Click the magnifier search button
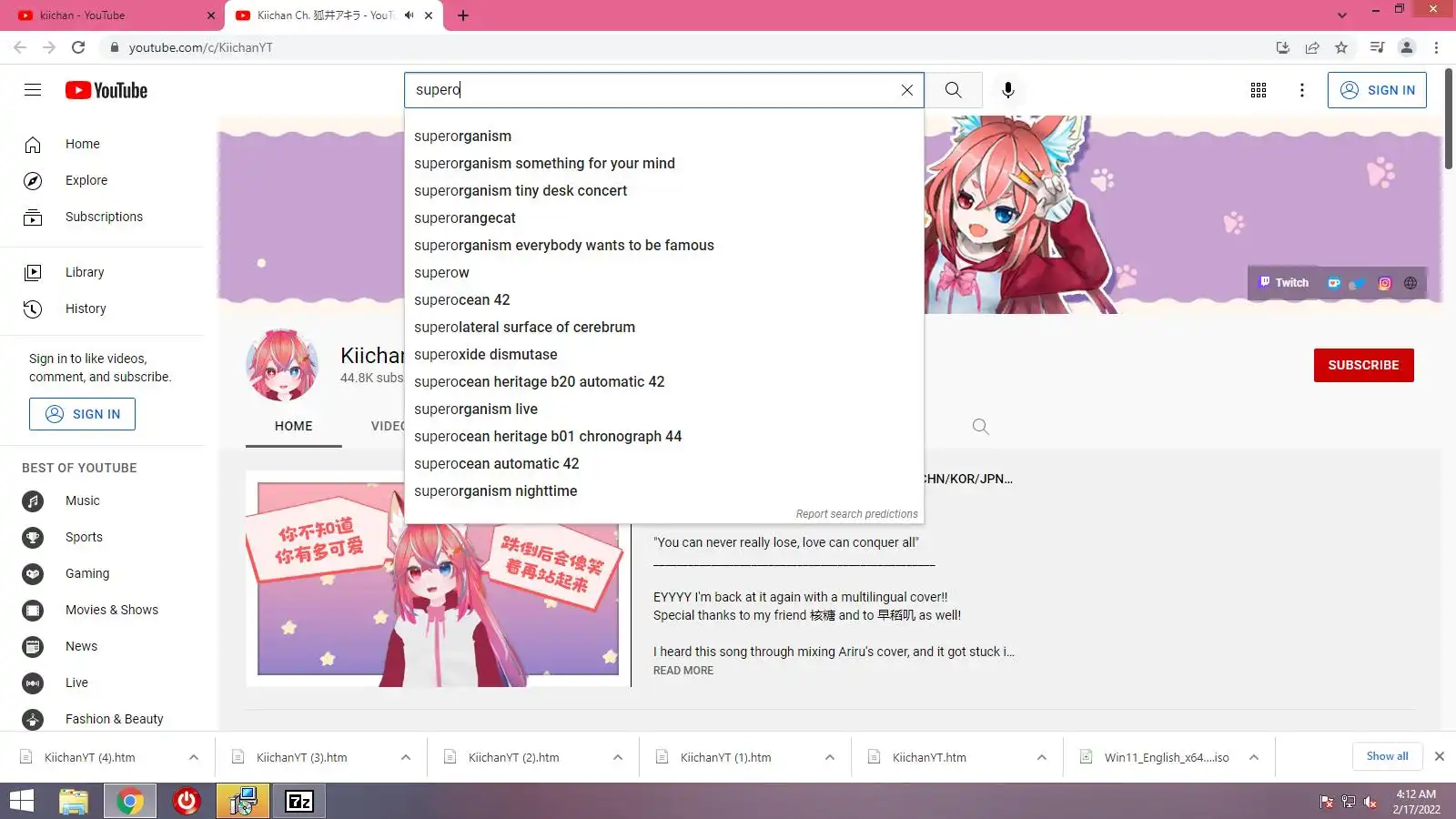This screenshot has height=819, width=1456. click(953, 90)
